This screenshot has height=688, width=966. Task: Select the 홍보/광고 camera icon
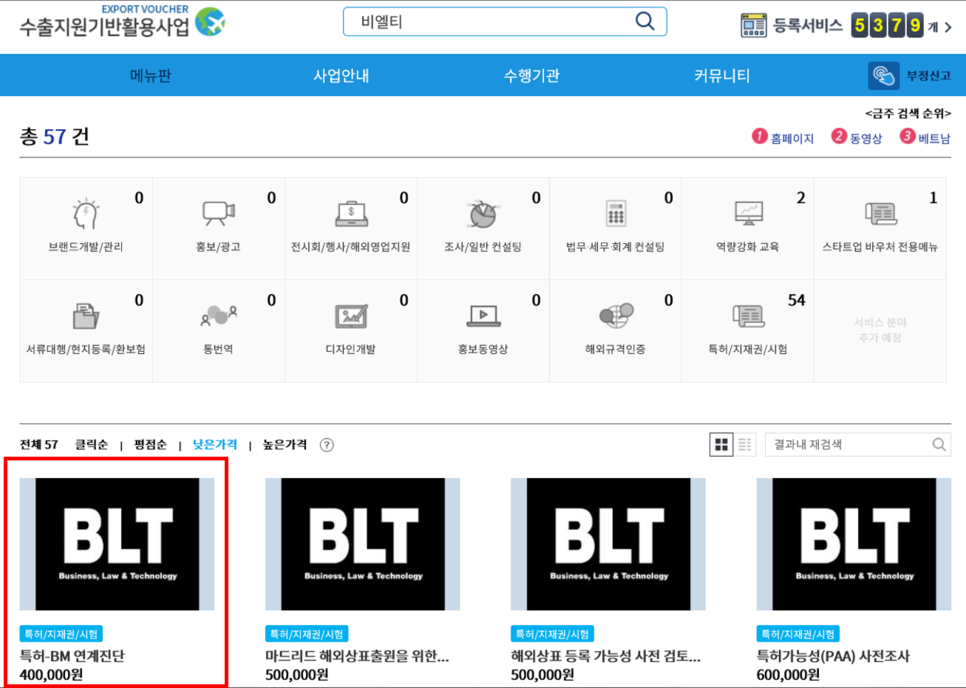[218, 214]
